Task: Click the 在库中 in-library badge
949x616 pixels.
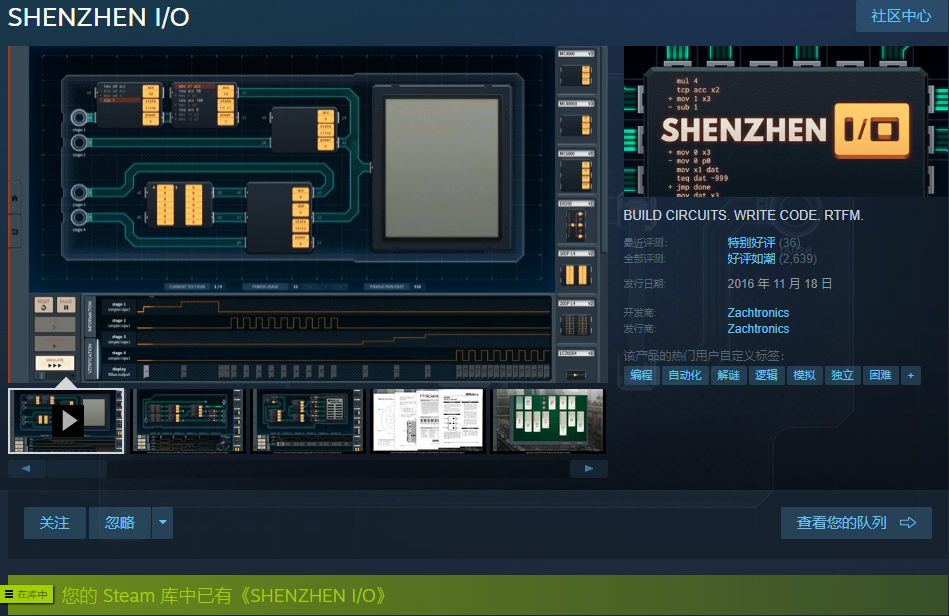Action: coord(27,595)
